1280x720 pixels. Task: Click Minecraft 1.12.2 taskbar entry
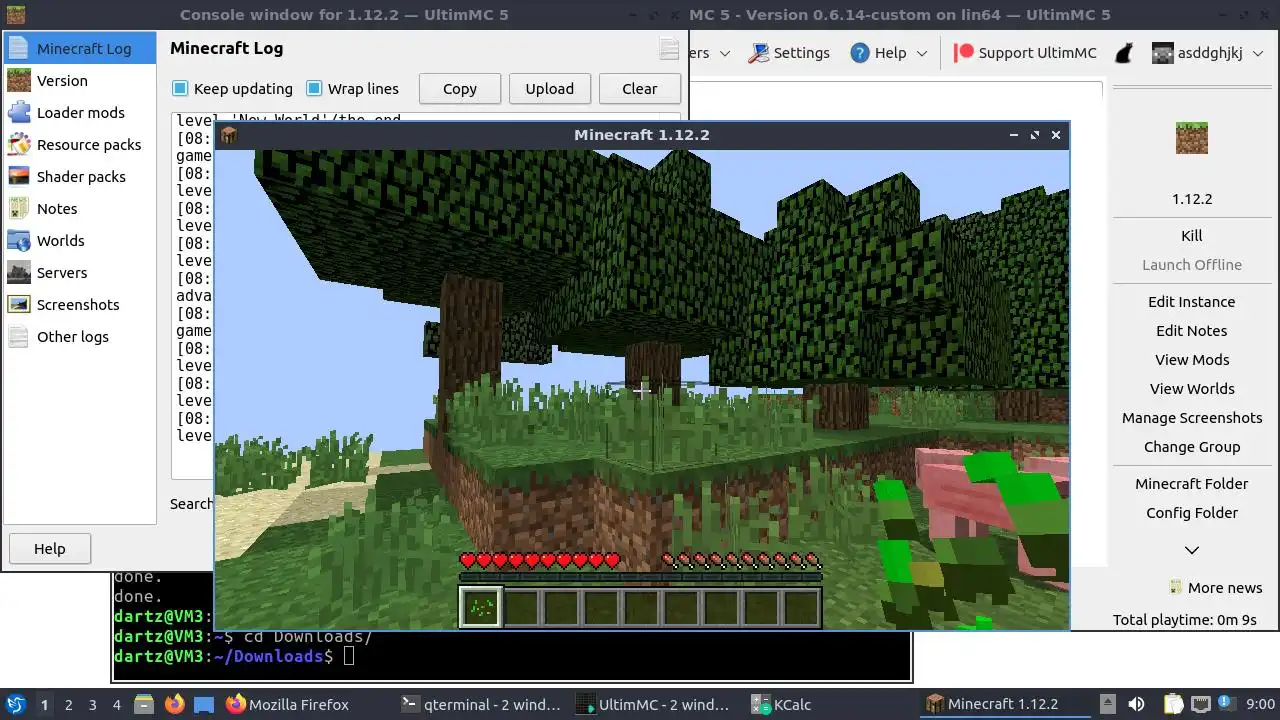pyautogui.click(x=1005, y=705)
